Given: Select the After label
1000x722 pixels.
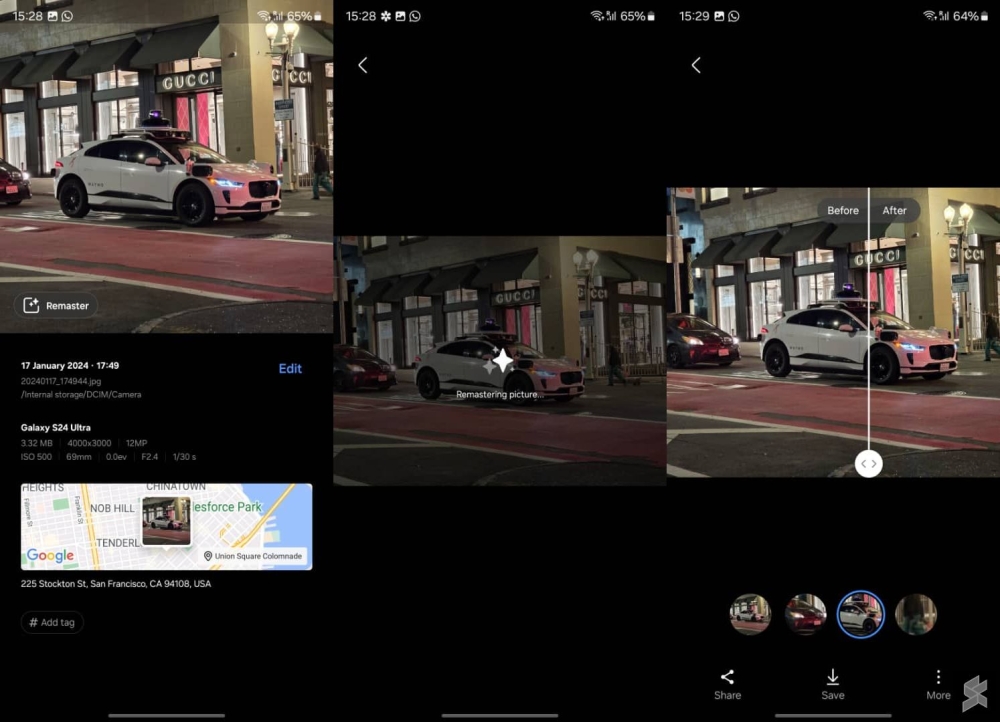Looking at the screenshot, I should click(894, 210).
